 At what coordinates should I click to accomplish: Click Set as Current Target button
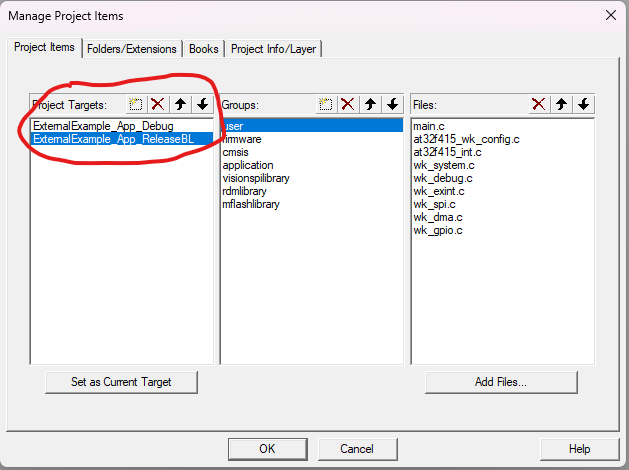pyautogui.click(x=121, y=382)
